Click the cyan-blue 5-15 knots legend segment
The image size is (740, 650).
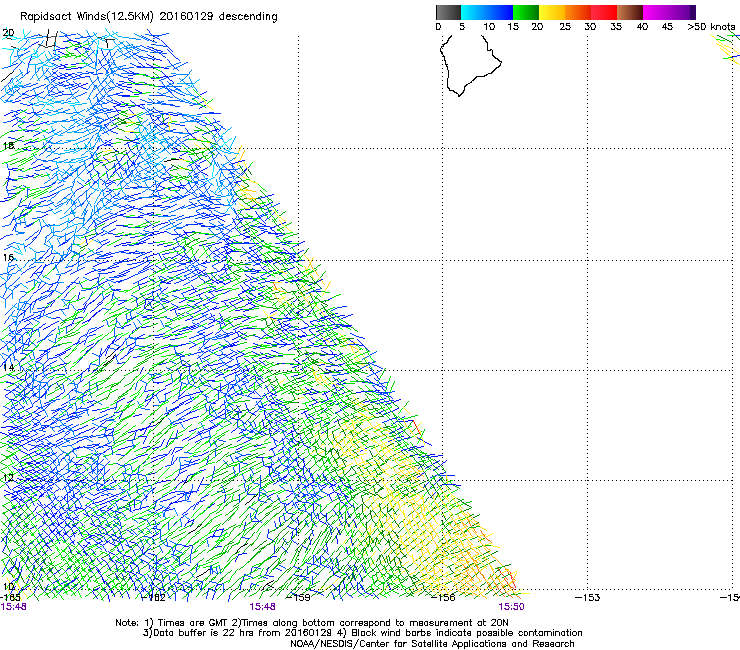coord(487,12)
